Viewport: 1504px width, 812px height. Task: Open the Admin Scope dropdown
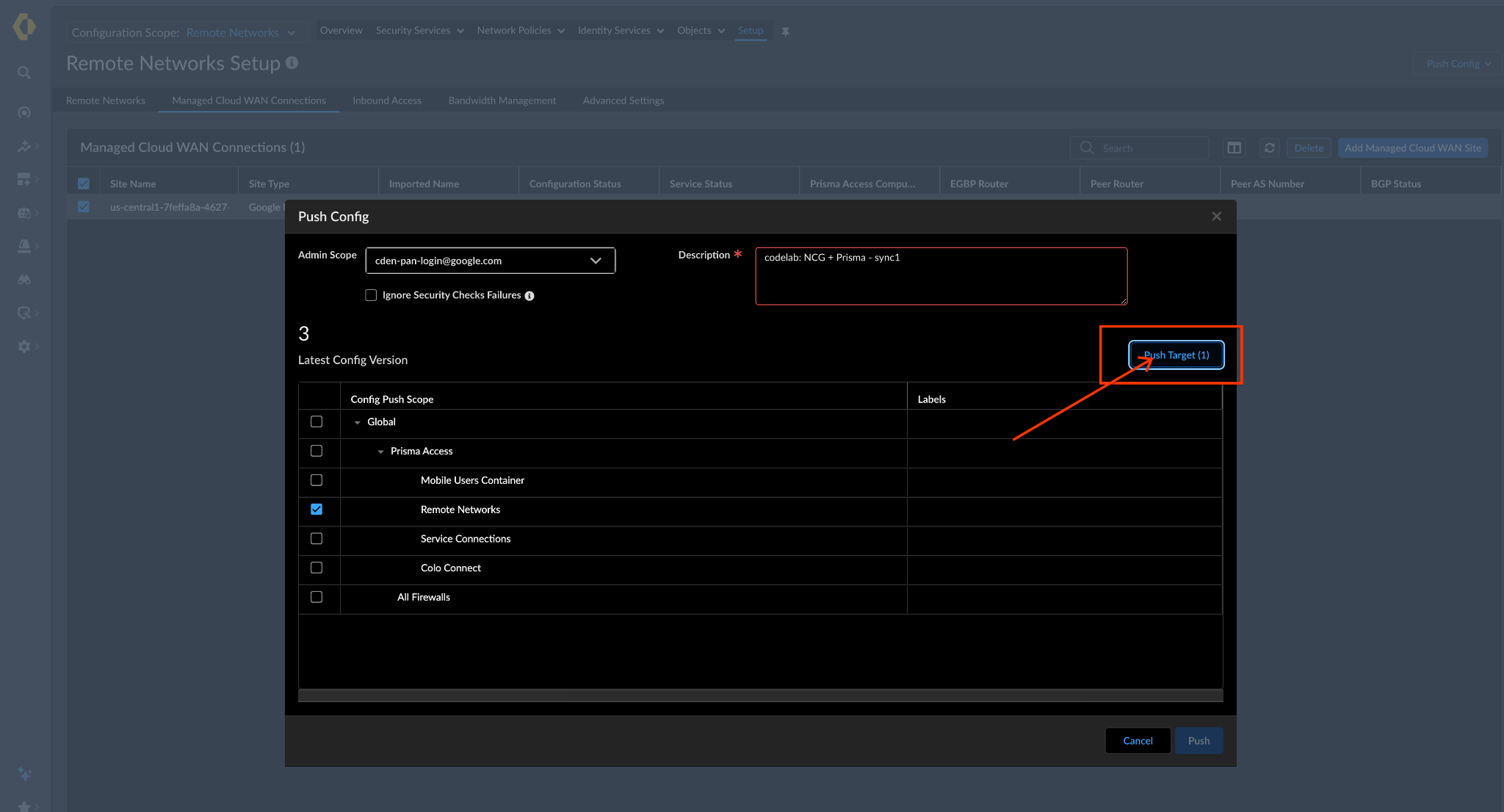(491, 261)
